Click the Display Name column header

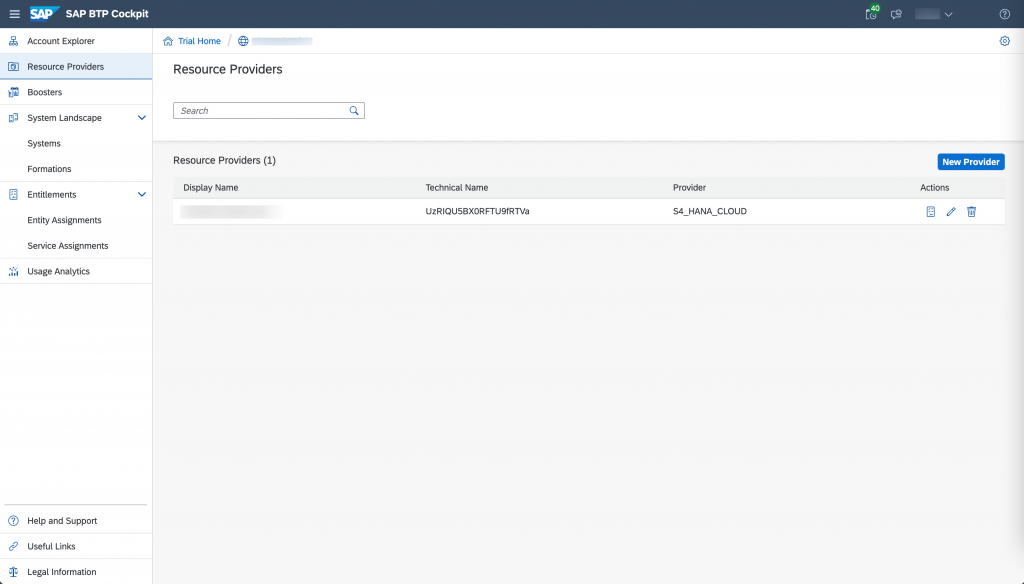click(210, 187)
